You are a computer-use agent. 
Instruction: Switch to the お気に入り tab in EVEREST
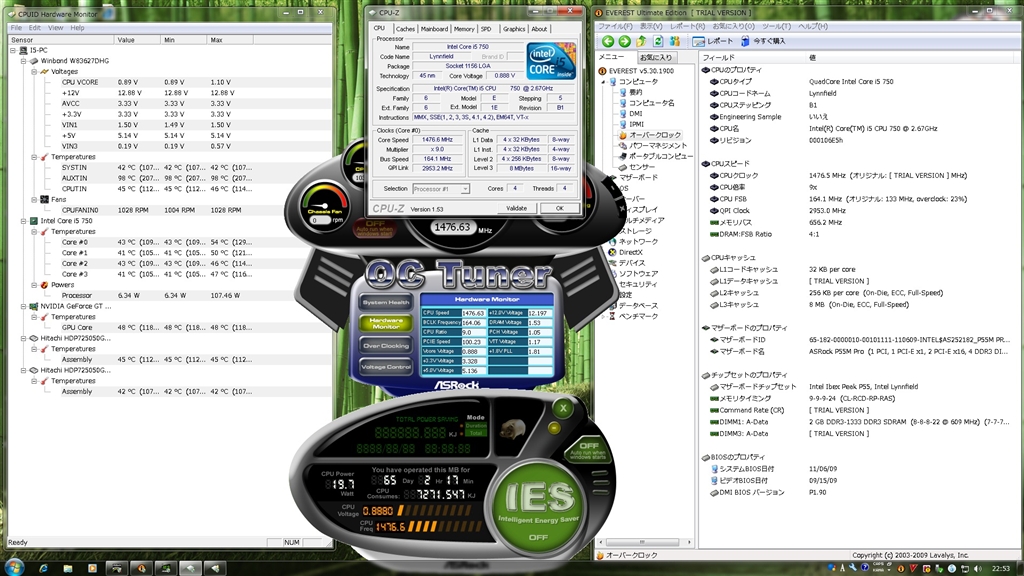tap(656, 57)
